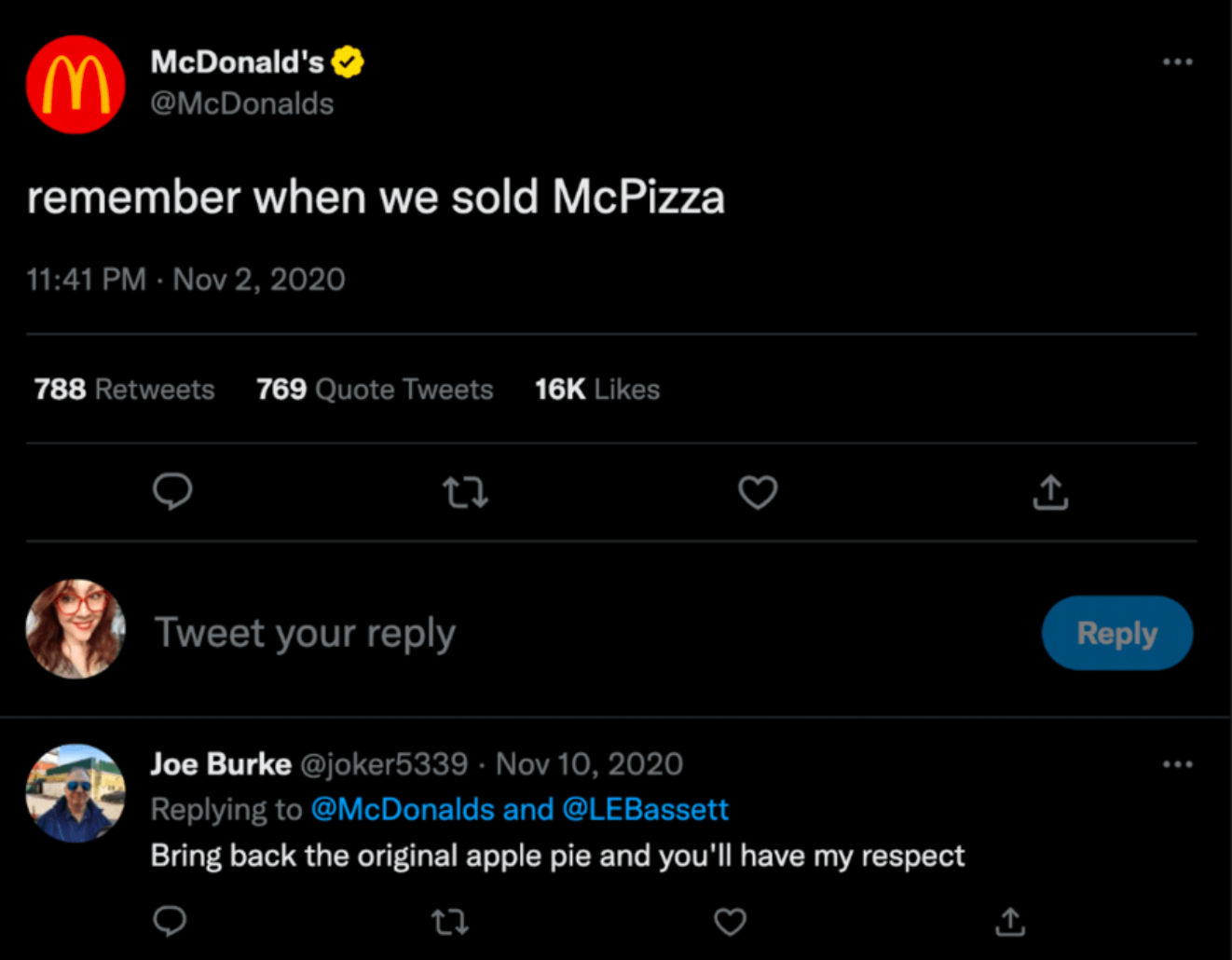
Task: Open more options on Joe Burke's reply
Action: (1177, 764)
